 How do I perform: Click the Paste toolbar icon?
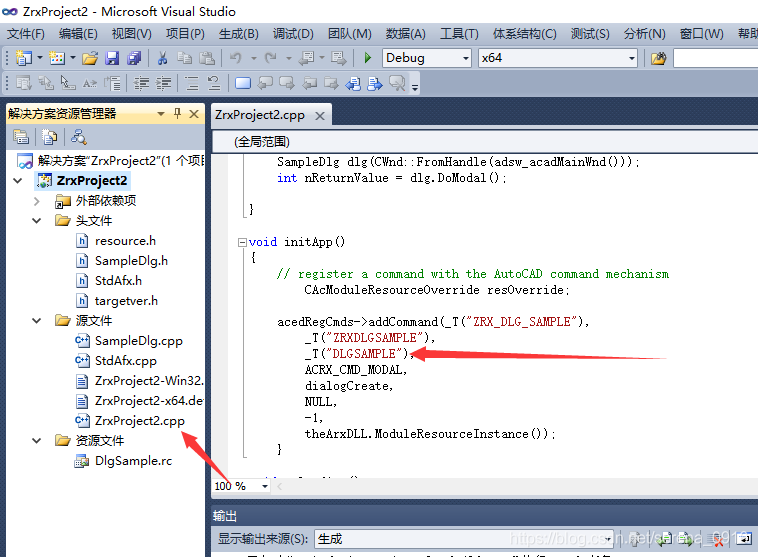pos(207,58)
